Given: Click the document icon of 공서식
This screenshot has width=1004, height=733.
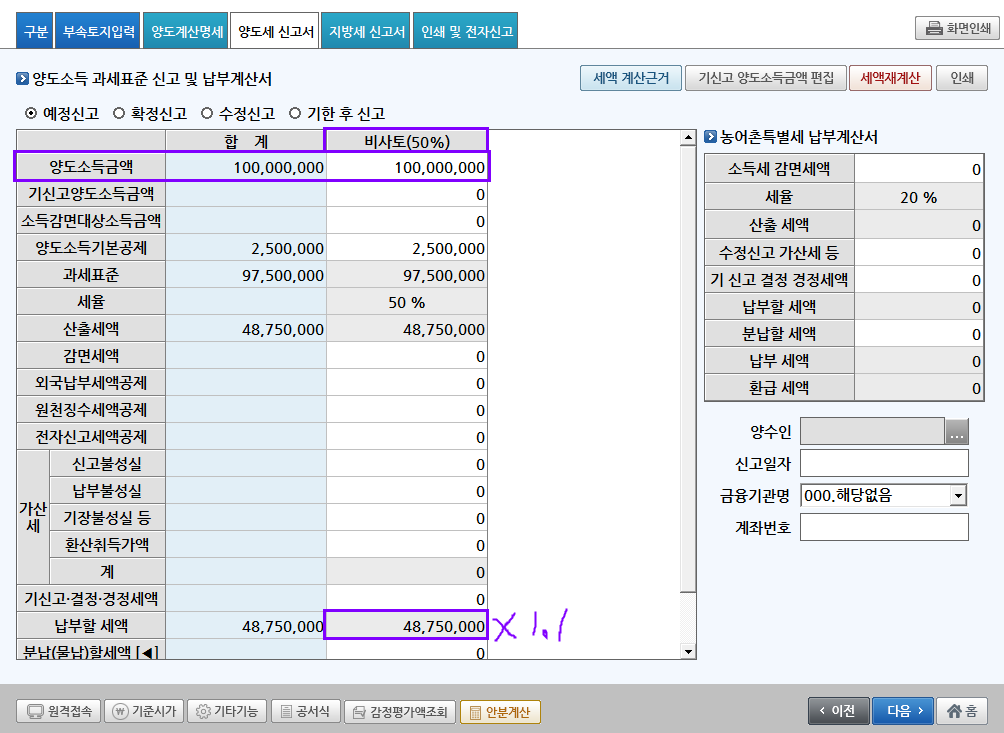Looking at the screenshot, I should pos(286,711).
